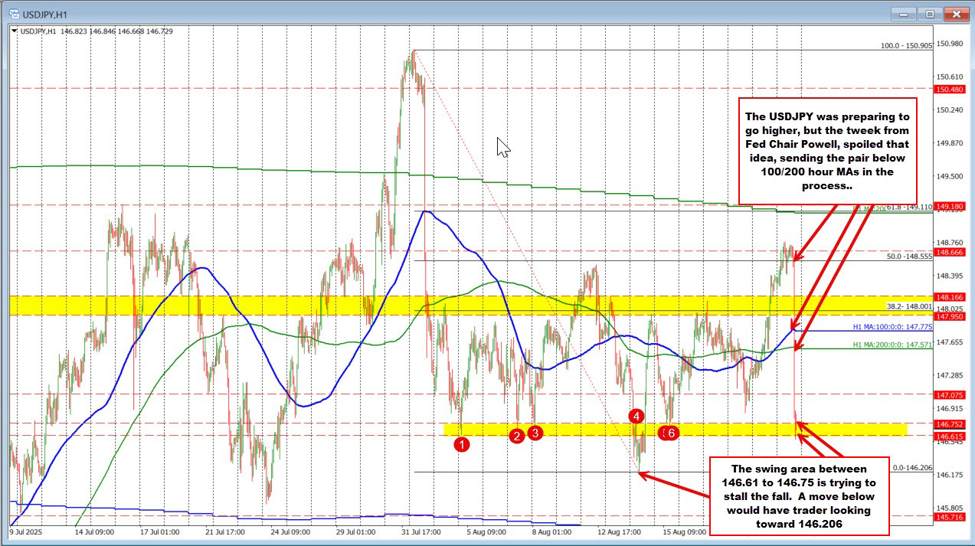Viewport: 975px width, 546px height.
Task: Click the 17 Jul 01:00 time label
Action: (159, 532)
